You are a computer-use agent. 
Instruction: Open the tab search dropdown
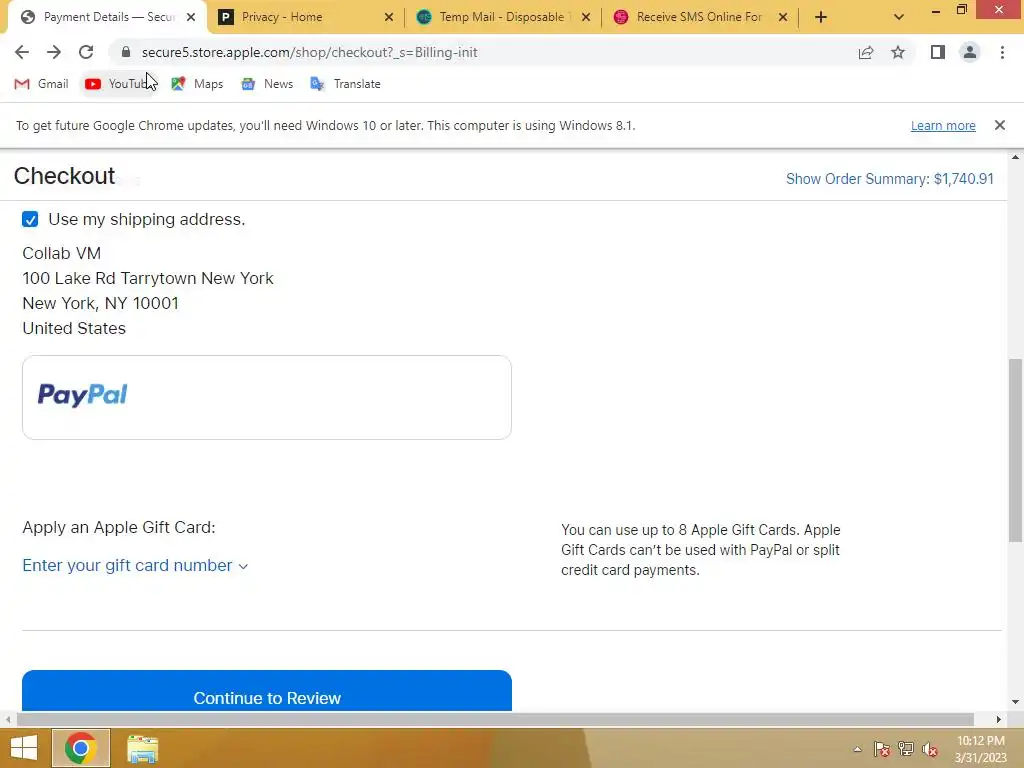coord(899,17)
